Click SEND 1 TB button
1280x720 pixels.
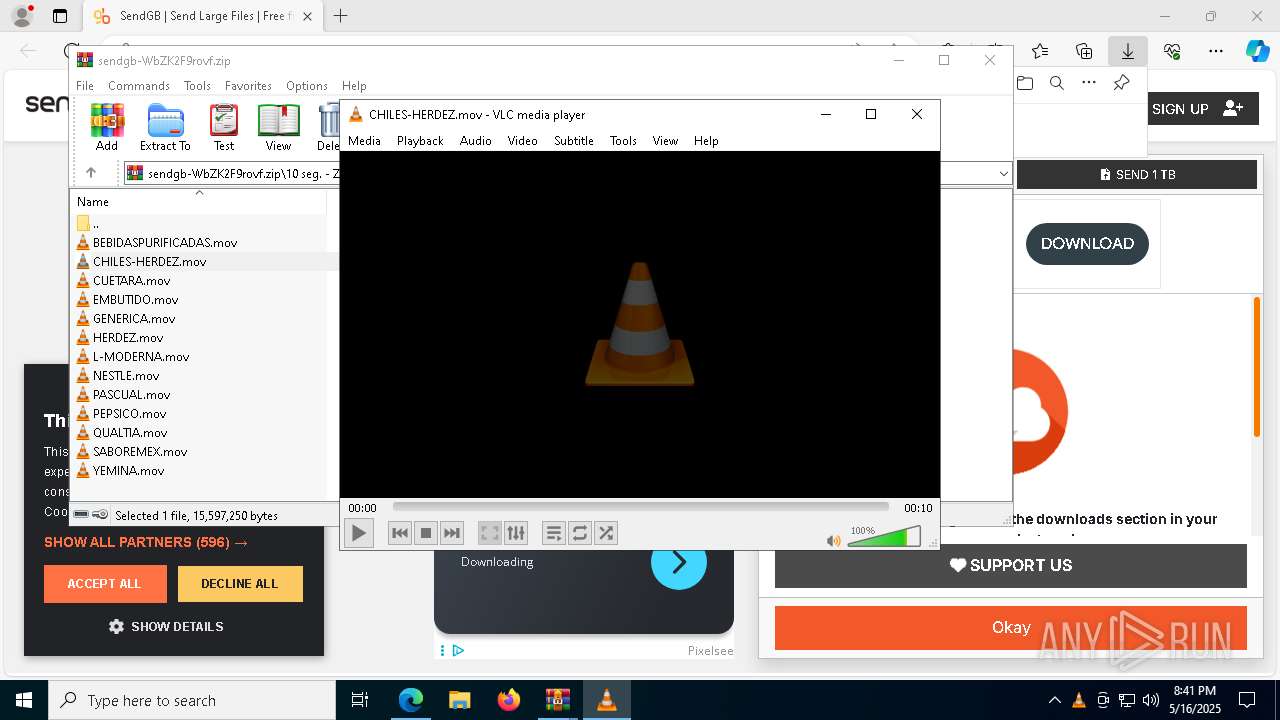(1137, 174)
